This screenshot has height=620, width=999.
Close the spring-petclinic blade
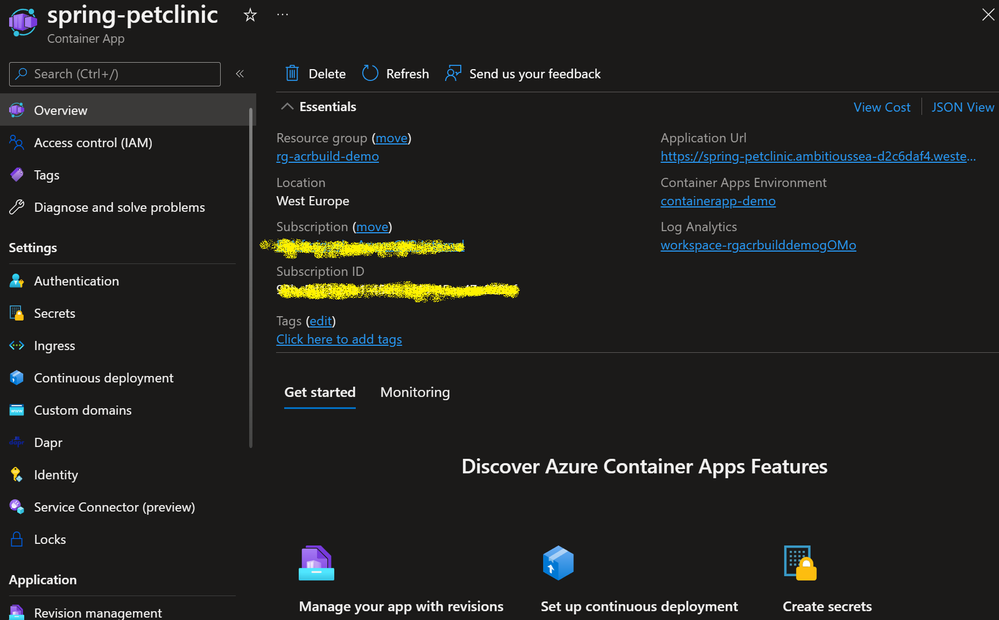point(988,15)
